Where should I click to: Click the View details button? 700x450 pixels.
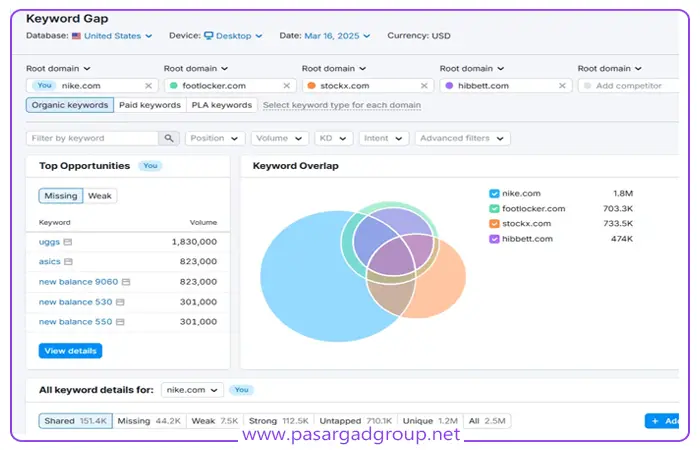coord(70,351)
